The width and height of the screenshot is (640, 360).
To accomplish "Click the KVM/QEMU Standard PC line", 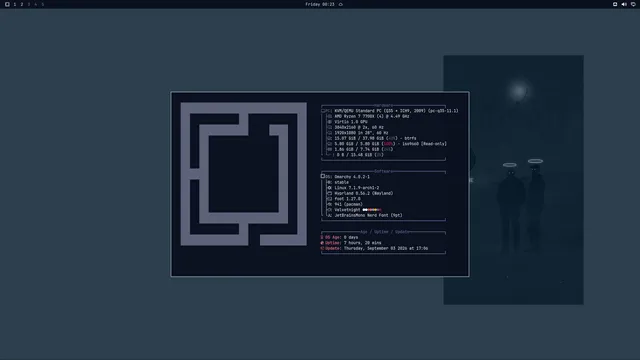I will (x=396, y=111).
